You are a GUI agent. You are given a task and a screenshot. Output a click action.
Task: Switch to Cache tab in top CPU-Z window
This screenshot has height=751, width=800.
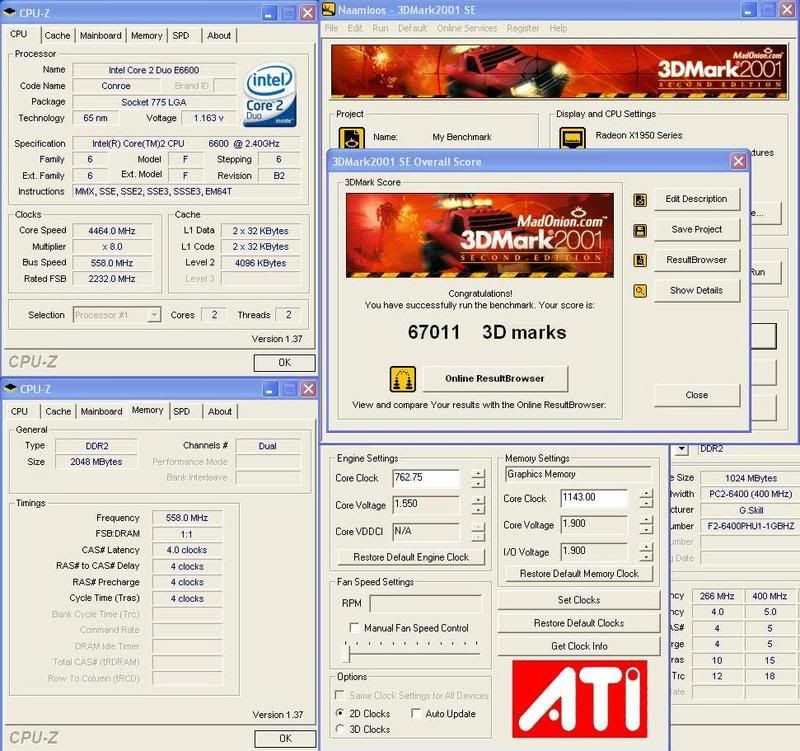click(57, 36)
